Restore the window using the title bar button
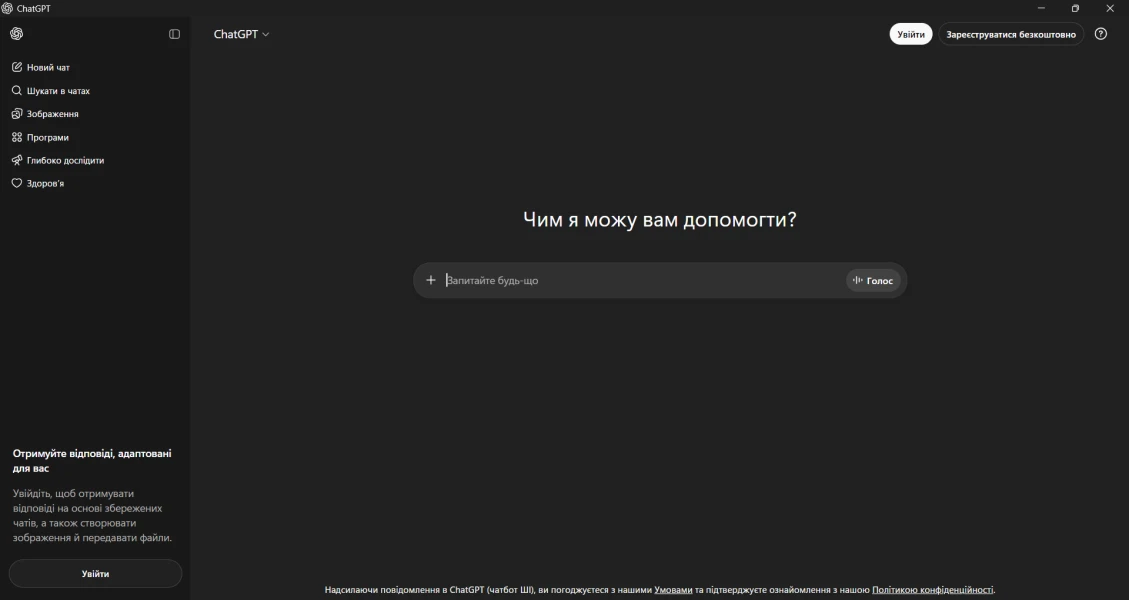 [x=1075, y=8]
